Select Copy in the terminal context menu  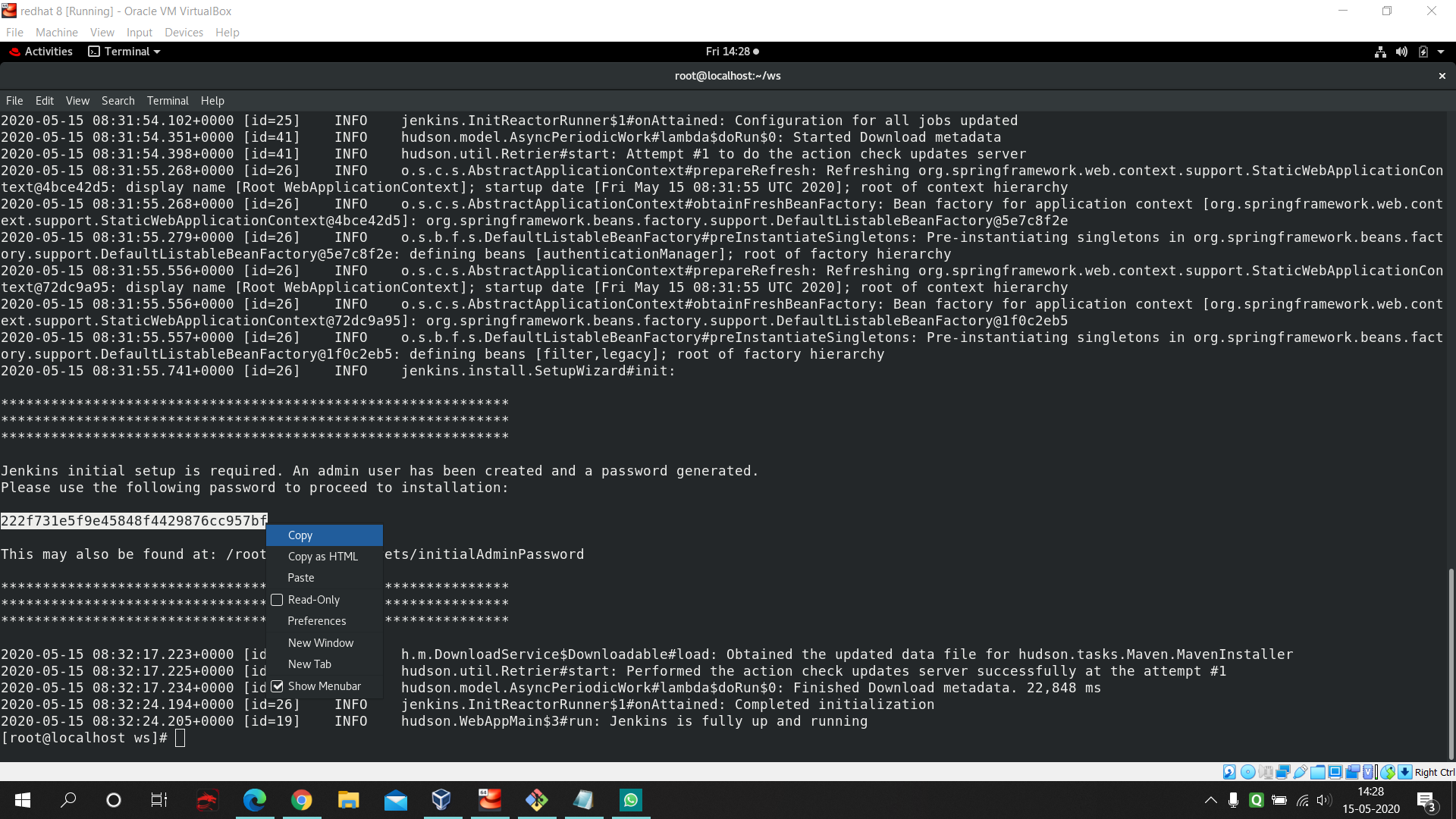click(x=325, y=535)
